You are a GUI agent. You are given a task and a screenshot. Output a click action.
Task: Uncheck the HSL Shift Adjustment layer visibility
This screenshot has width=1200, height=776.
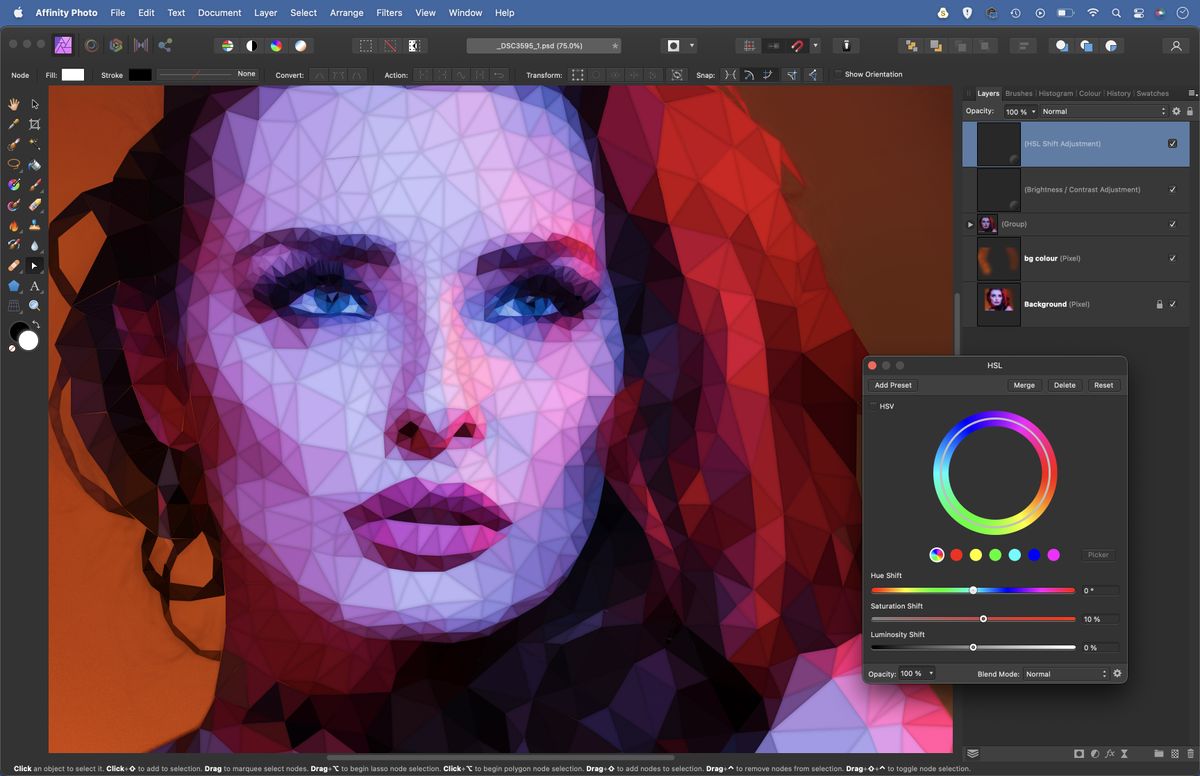pos(1172,143)
